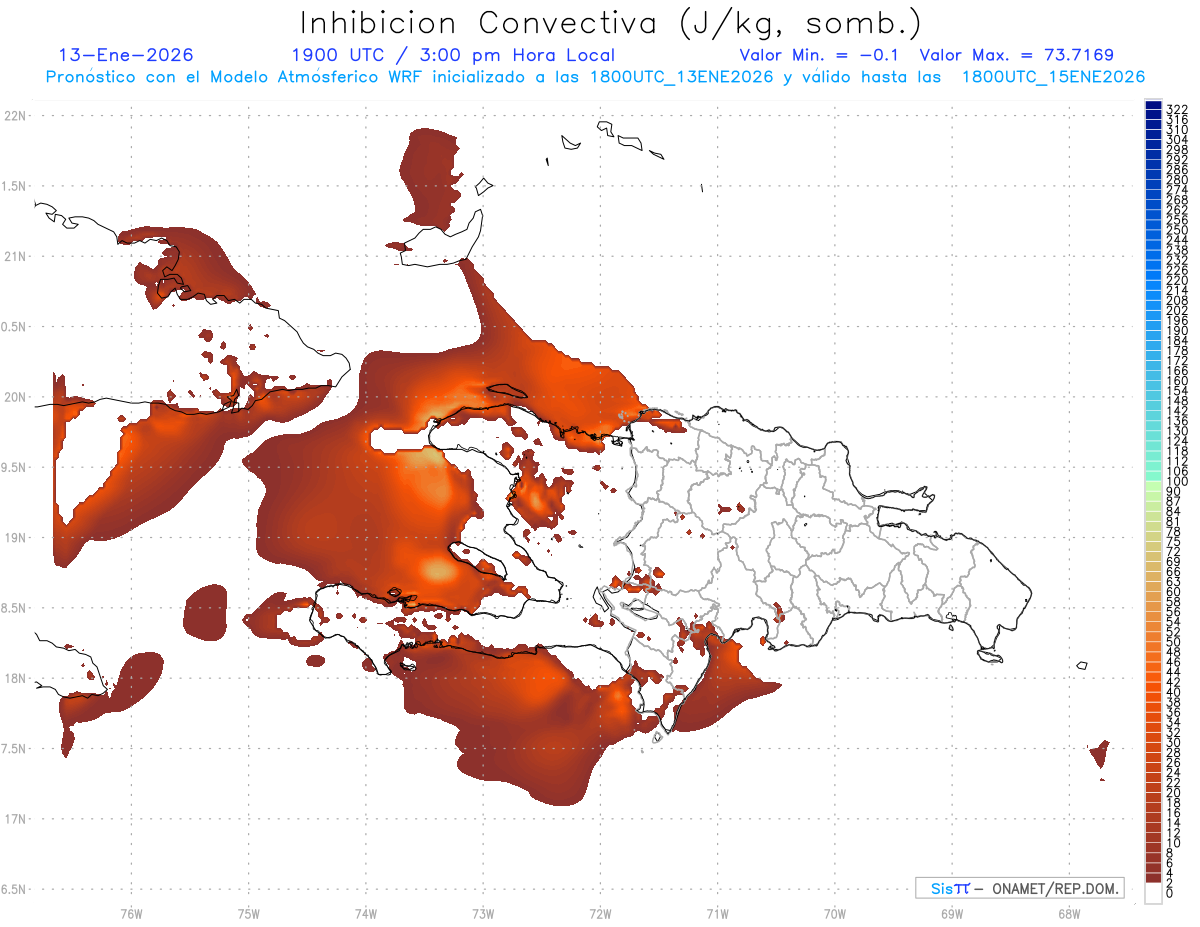
Task: Click the dark navy swatch at top of color scale
Action: coord(1153,105)
